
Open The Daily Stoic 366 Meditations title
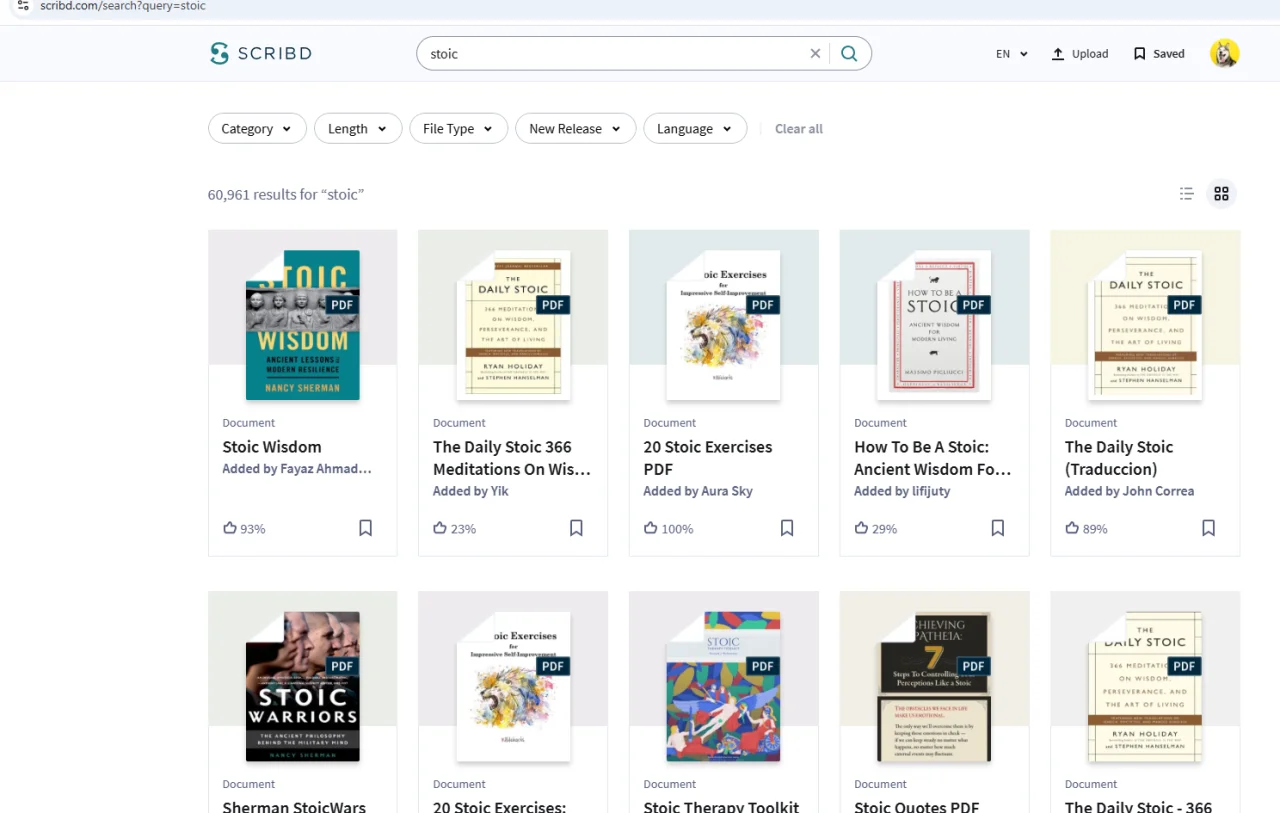512,458
